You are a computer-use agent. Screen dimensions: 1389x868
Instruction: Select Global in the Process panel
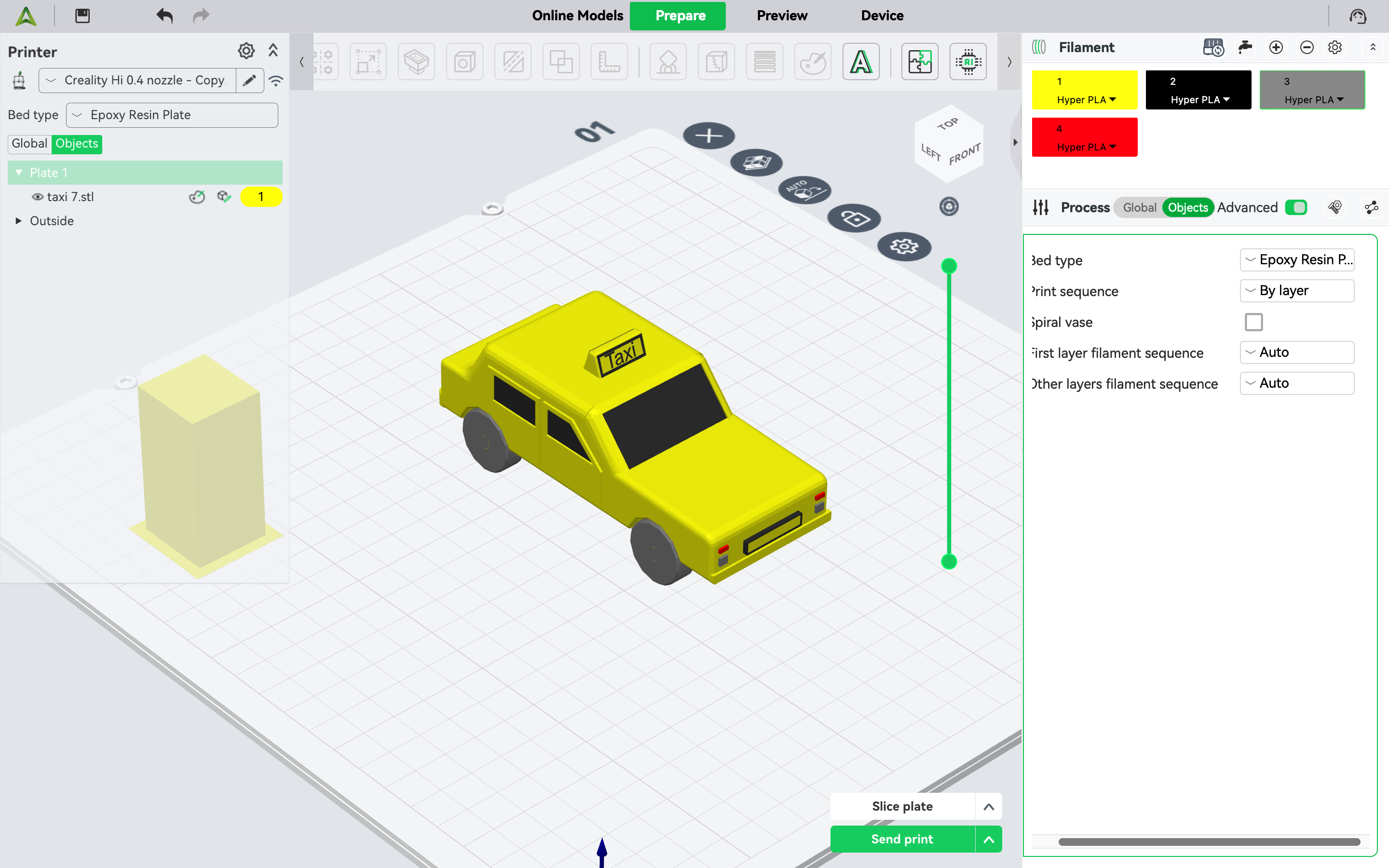1139,207
